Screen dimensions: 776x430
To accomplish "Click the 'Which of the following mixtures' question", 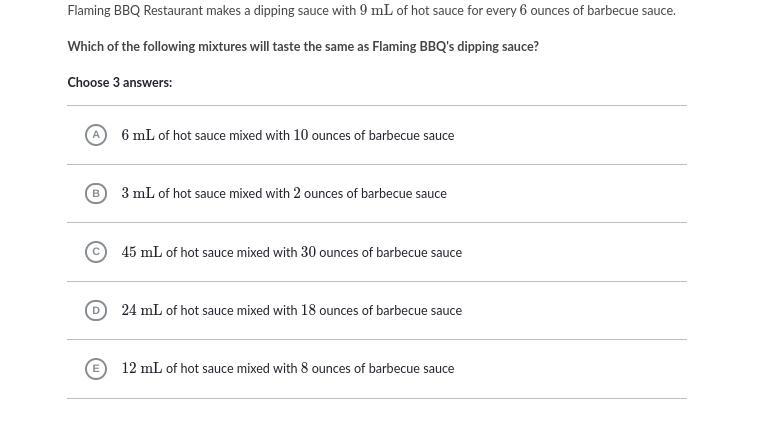I will [303, 47].
